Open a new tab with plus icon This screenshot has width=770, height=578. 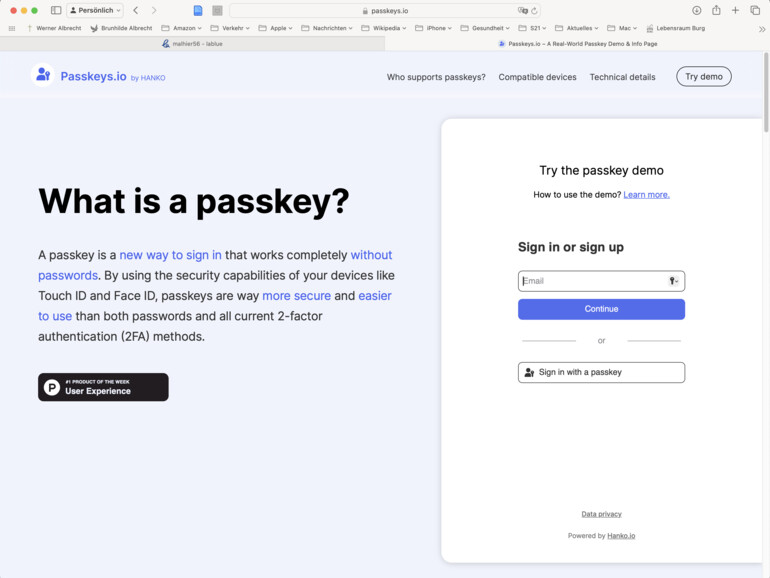pos(736,10)
